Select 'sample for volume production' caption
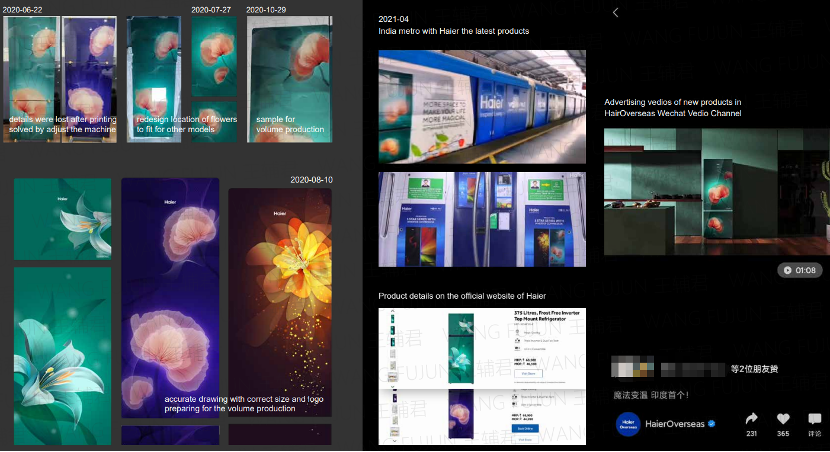The image size is (830, 452). click(290, 124)
